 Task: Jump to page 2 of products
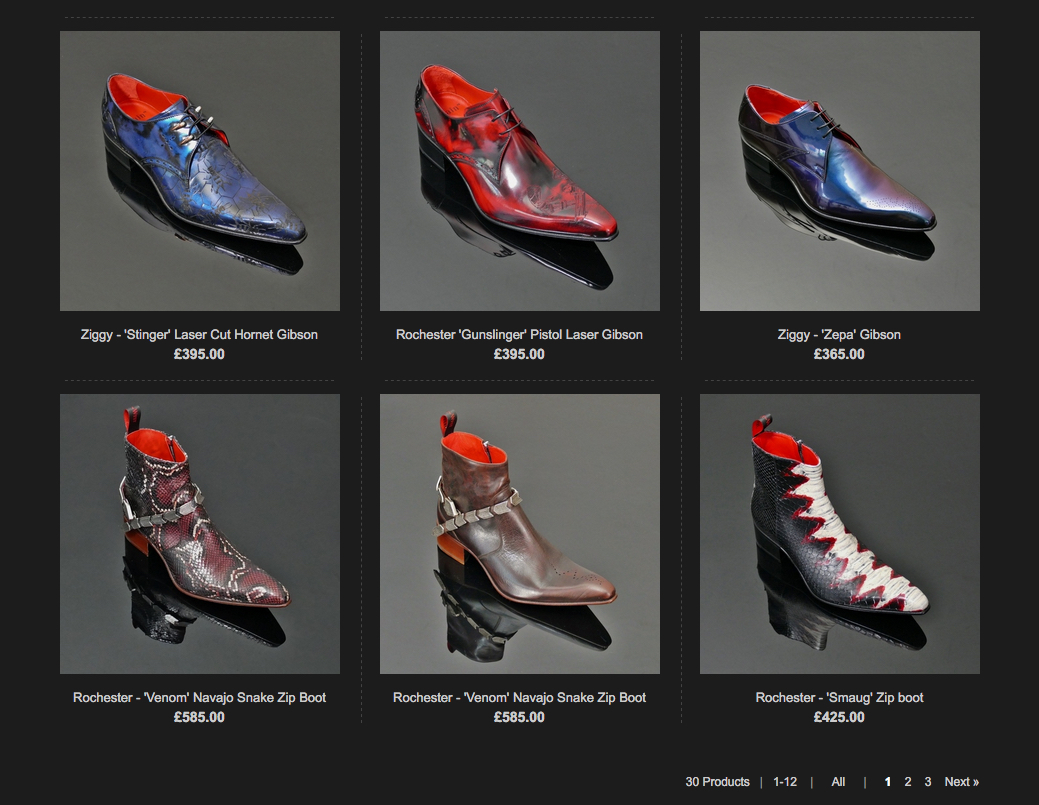coord(908,782)
